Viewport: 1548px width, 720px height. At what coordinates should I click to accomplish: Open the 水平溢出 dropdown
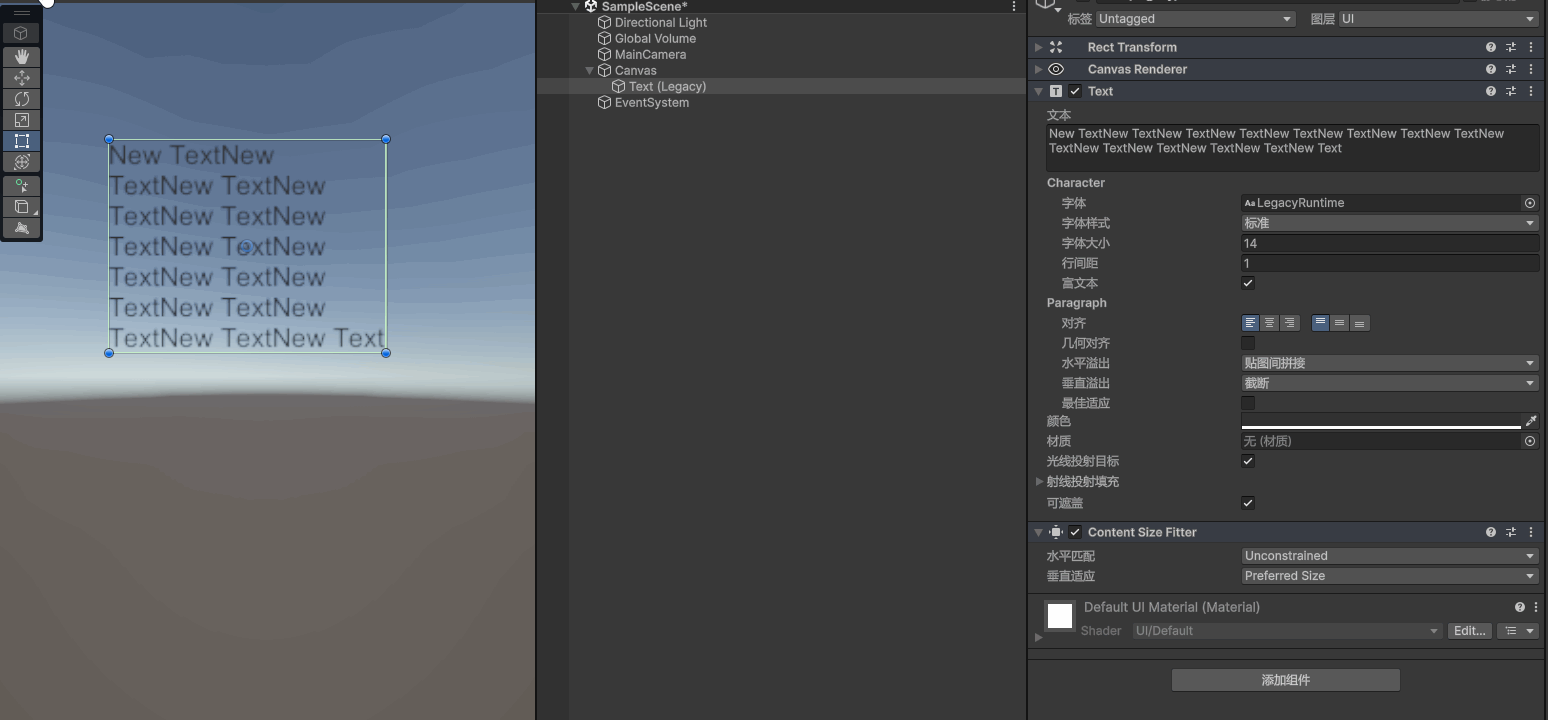click(1390, 363)
